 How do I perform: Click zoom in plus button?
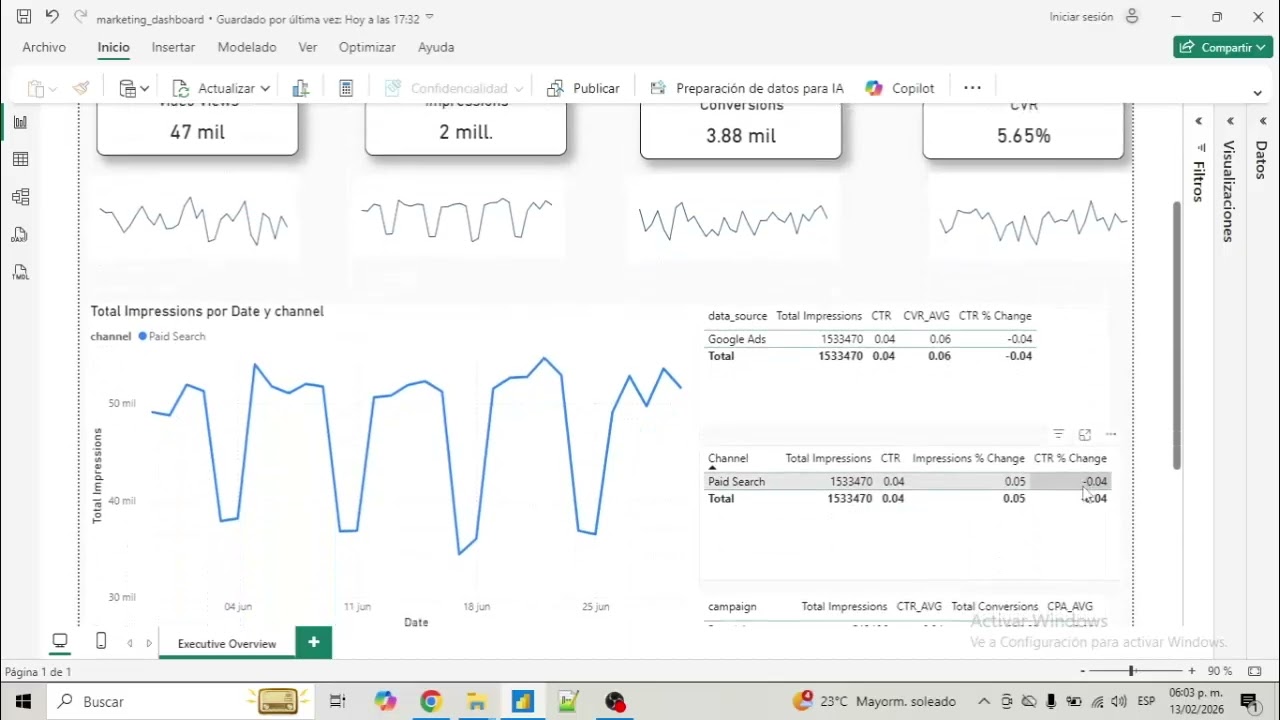coord(1192,671)
